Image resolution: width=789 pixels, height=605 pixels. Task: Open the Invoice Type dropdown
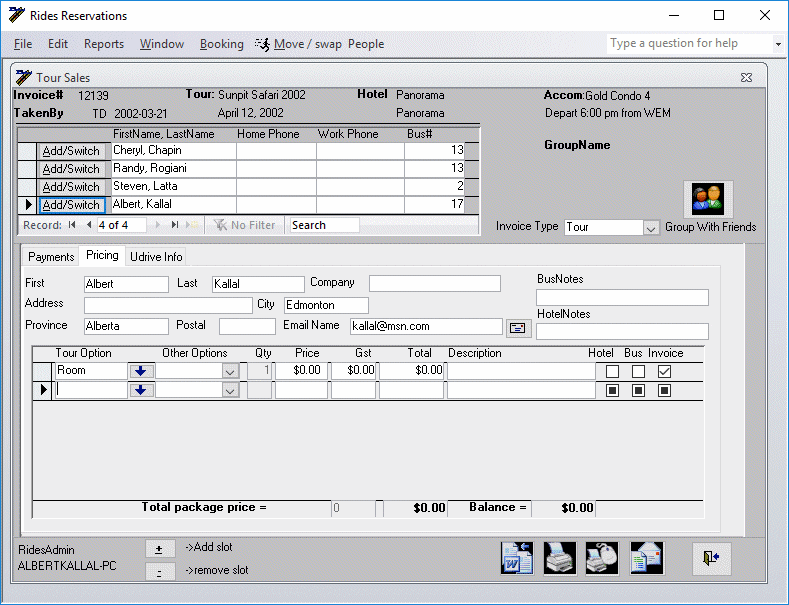(651, 228)
